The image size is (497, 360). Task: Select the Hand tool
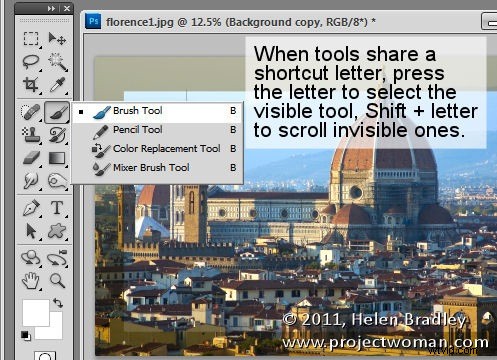click(31, 281)
